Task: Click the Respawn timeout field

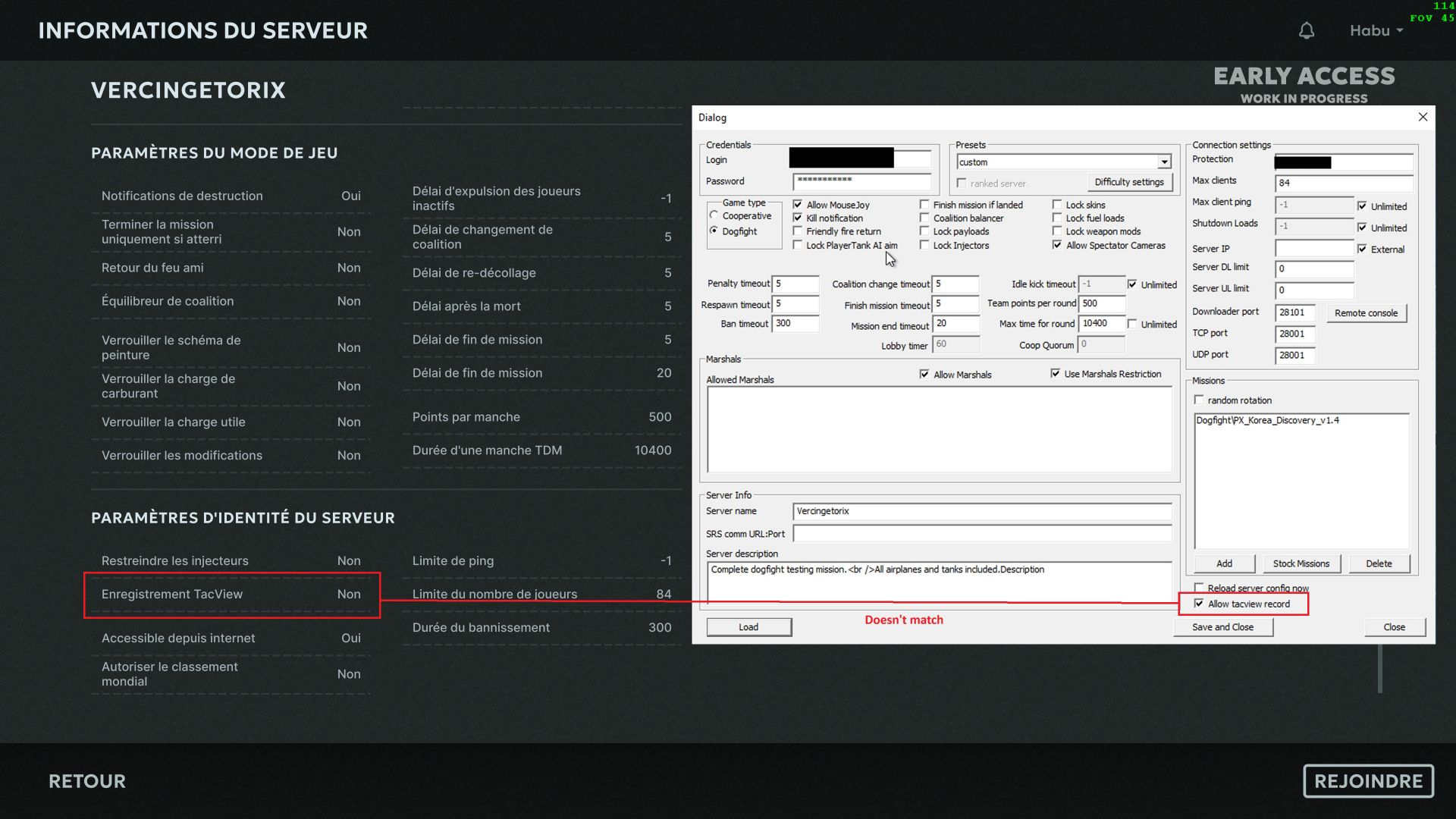Action: coord(795,304)
